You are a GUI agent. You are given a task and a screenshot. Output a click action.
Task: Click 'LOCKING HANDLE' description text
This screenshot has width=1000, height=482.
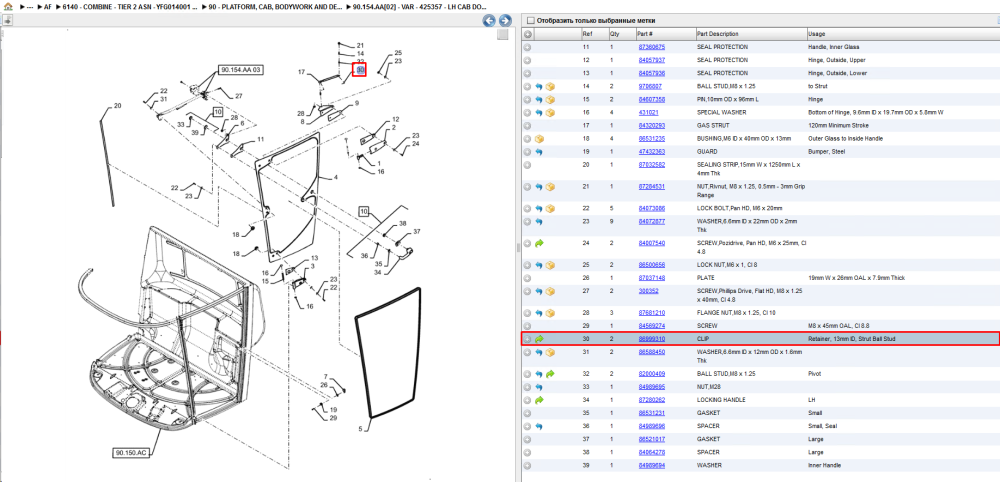tap(721, 400)
